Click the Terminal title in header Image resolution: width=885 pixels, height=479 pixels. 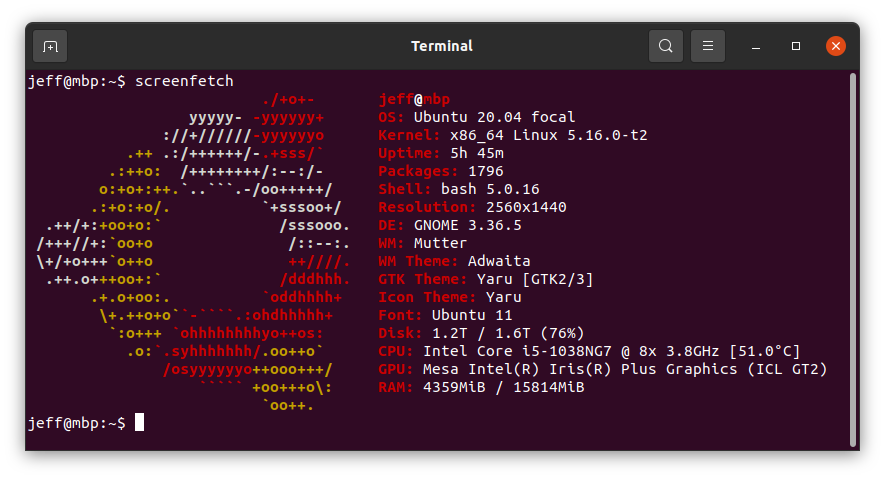pos(442,46)
